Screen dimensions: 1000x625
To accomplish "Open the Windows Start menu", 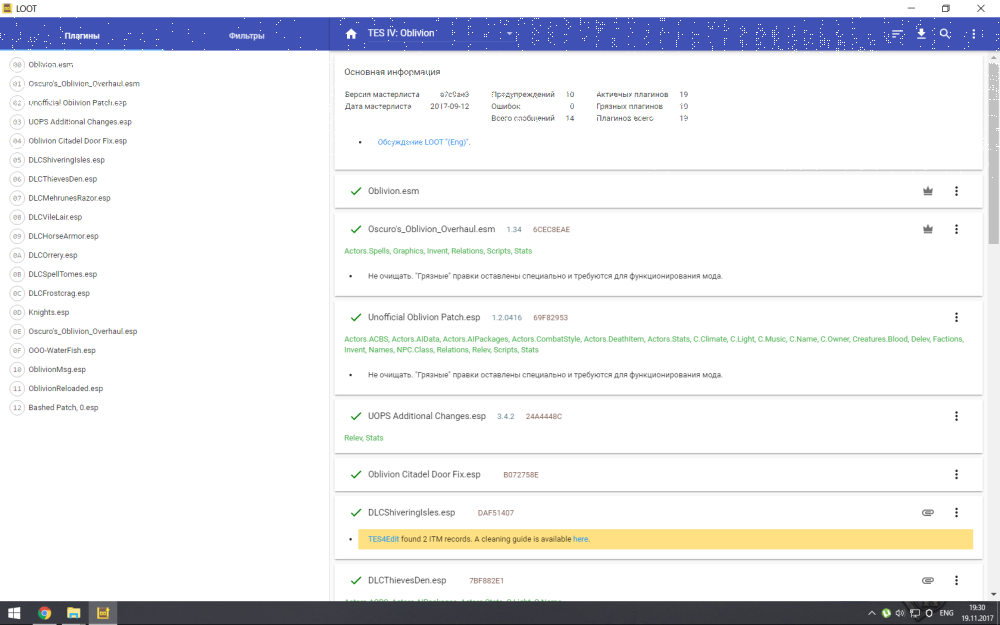I will tap(13, 613).
